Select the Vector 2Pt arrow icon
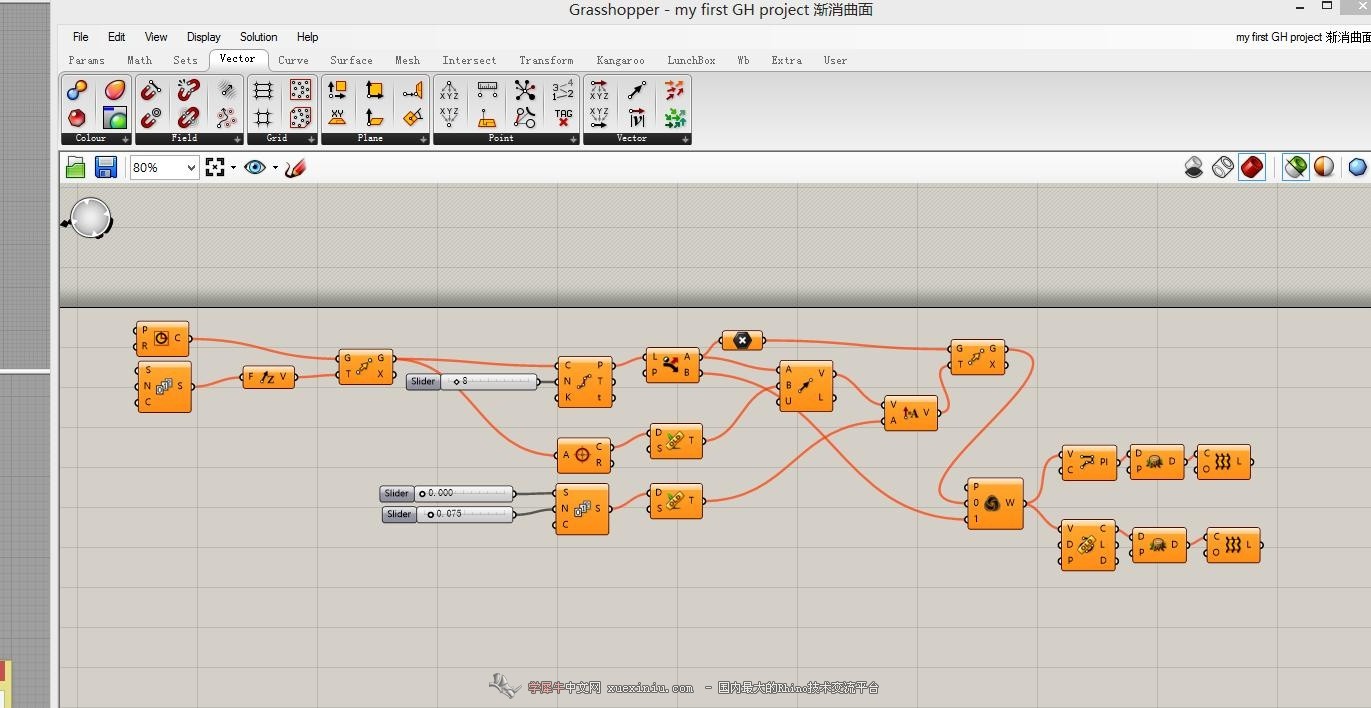 click(x=637, y=91)
